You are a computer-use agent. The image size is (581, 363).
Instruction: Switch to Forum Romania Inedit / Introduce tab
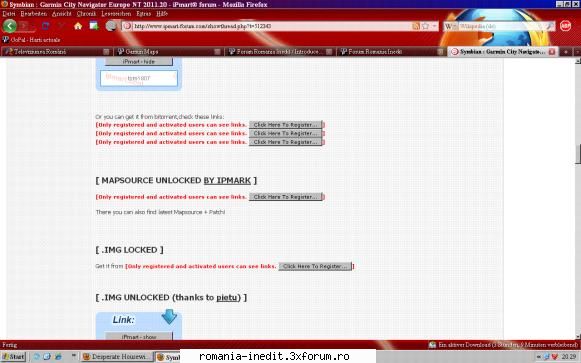tap(280, 51)
